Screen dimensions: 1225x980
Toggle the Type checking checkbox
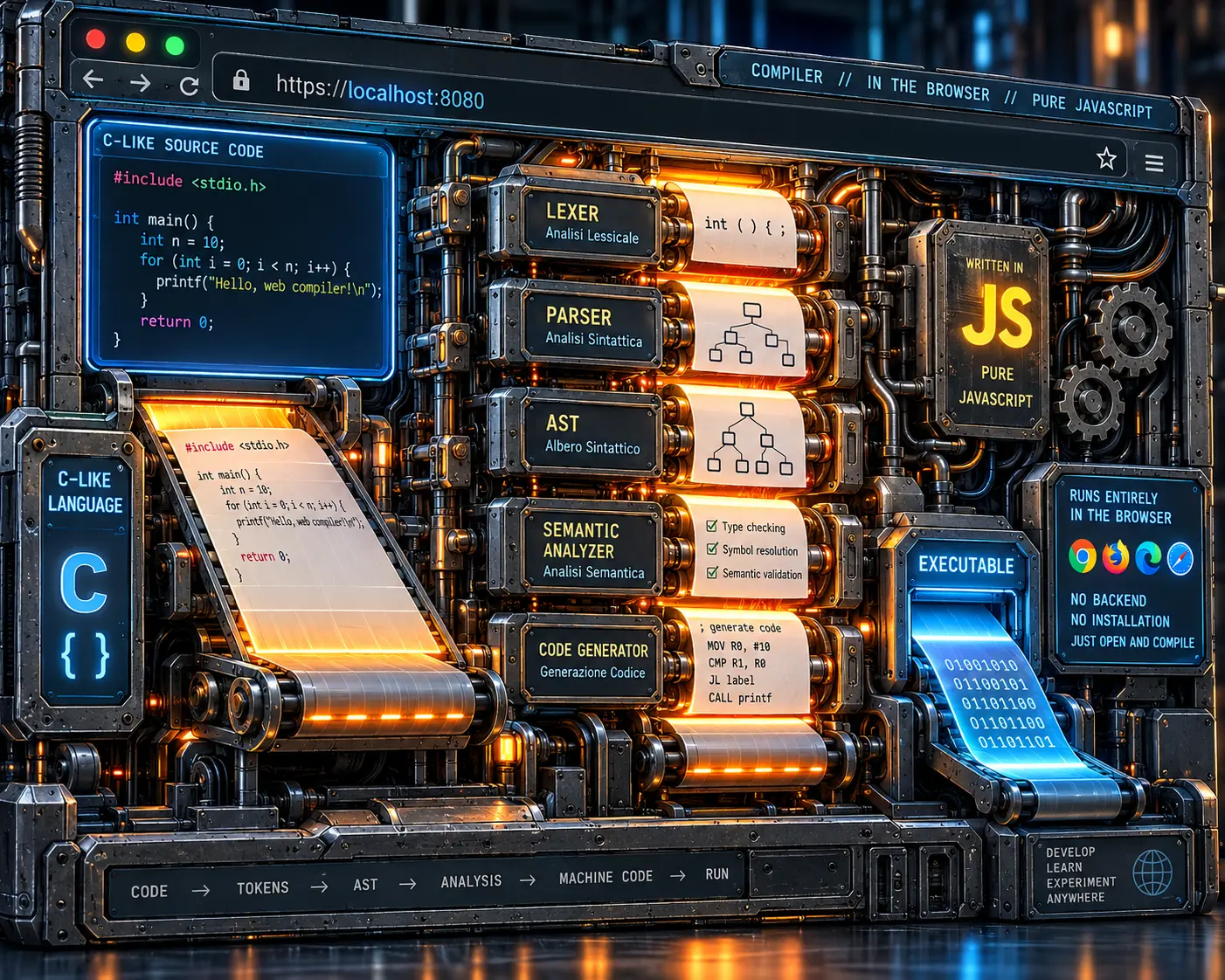click(712, 526)
